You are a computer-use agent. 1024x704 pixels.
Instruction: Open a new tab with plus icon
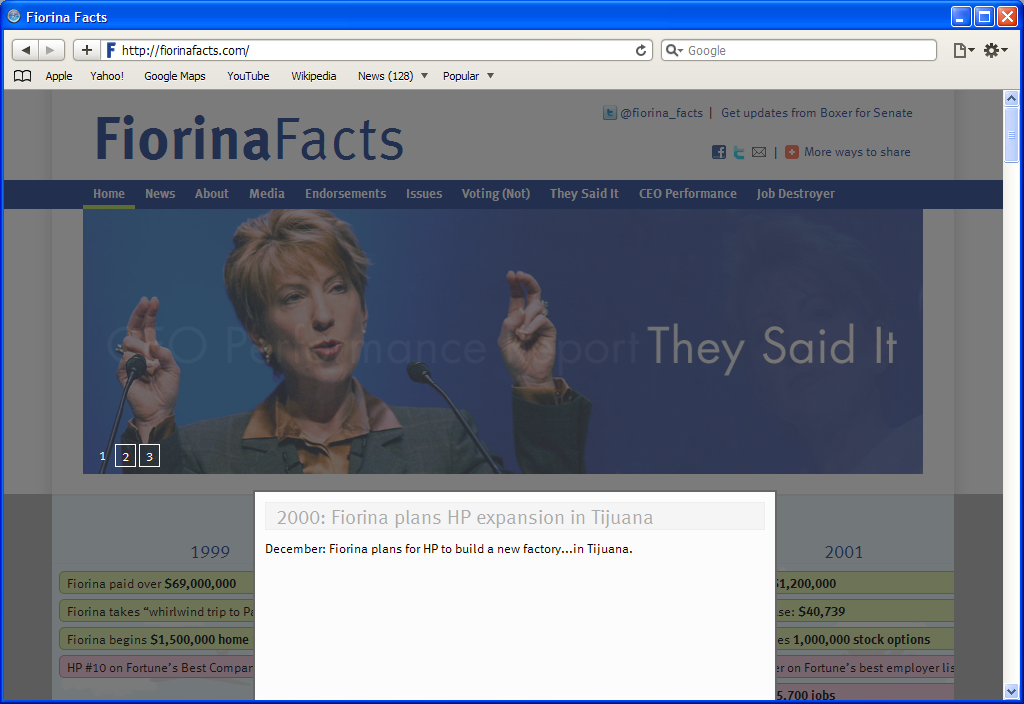86,49
